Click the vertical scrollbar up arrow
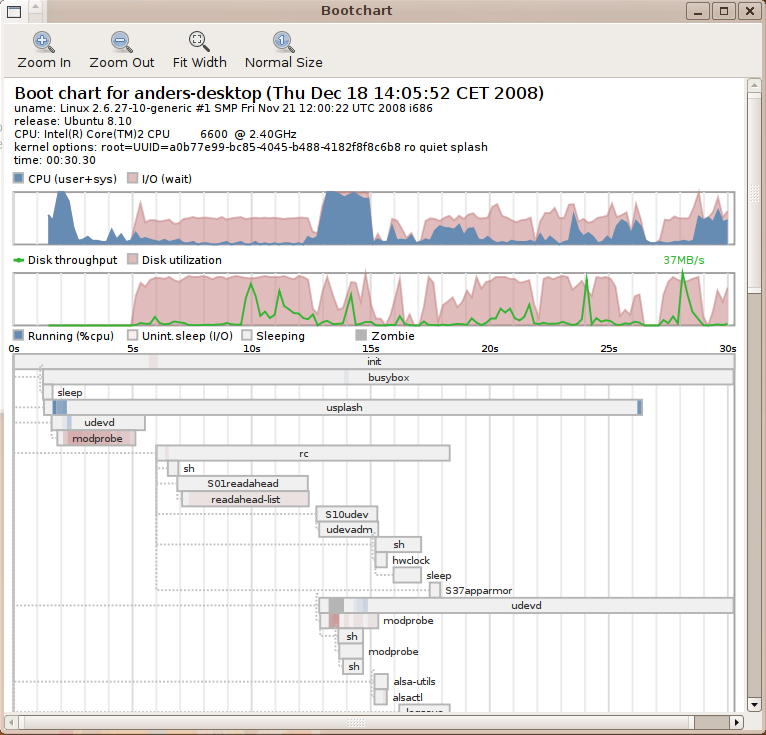766x735 pixels. (x=754, y=85)
